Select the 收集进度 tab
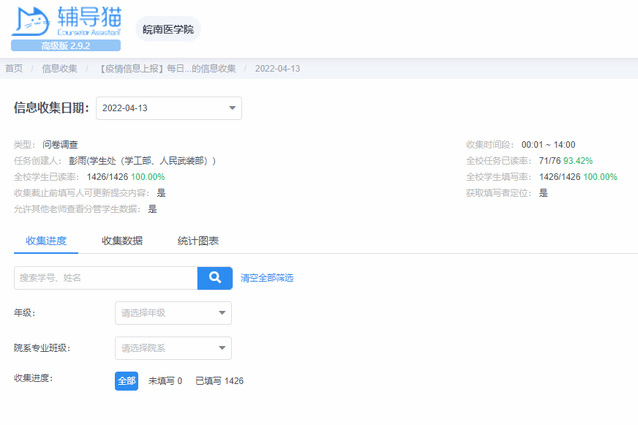Viewport: 638px width, 425px height. [46, 240]
